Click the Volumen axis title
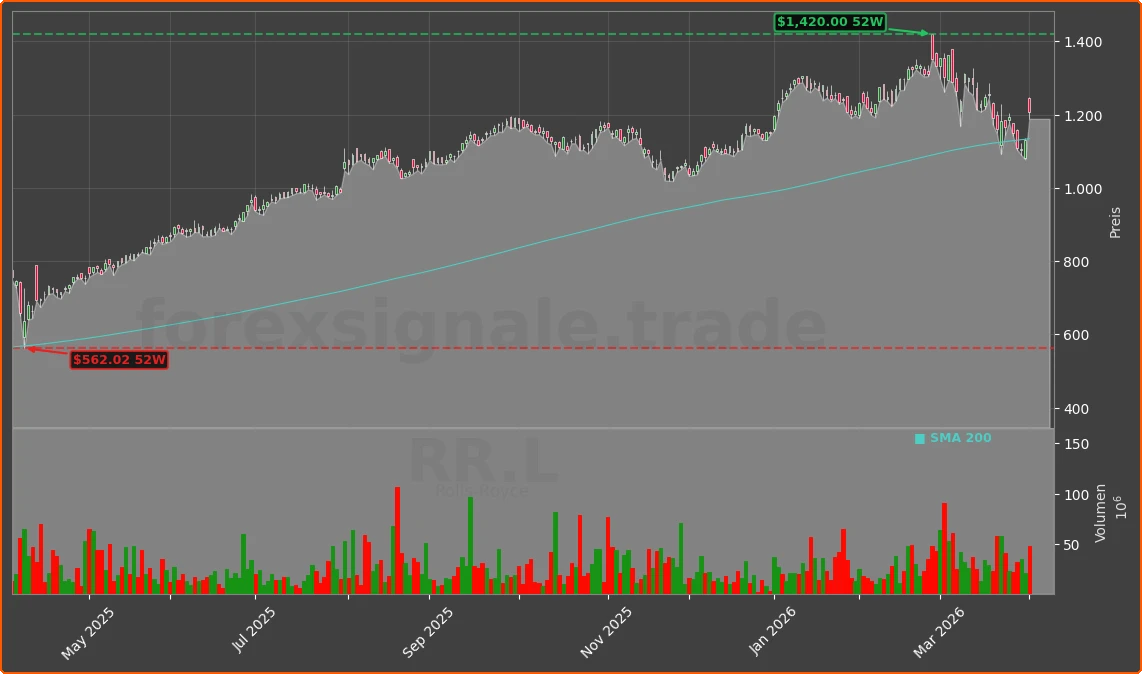The height and width of the screenshot is (674, 1142). pyautogui.click(x=1100, y=513)
